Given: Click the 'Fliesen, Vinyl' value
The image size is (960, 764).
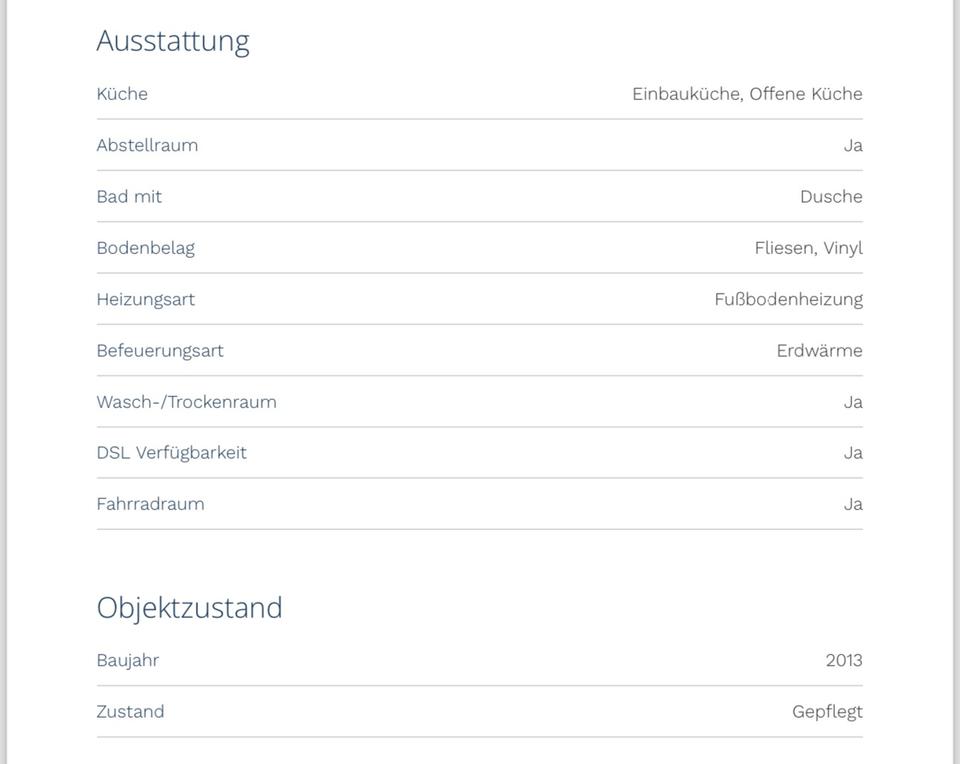Looking at the screenshot, I should (808, 248).
